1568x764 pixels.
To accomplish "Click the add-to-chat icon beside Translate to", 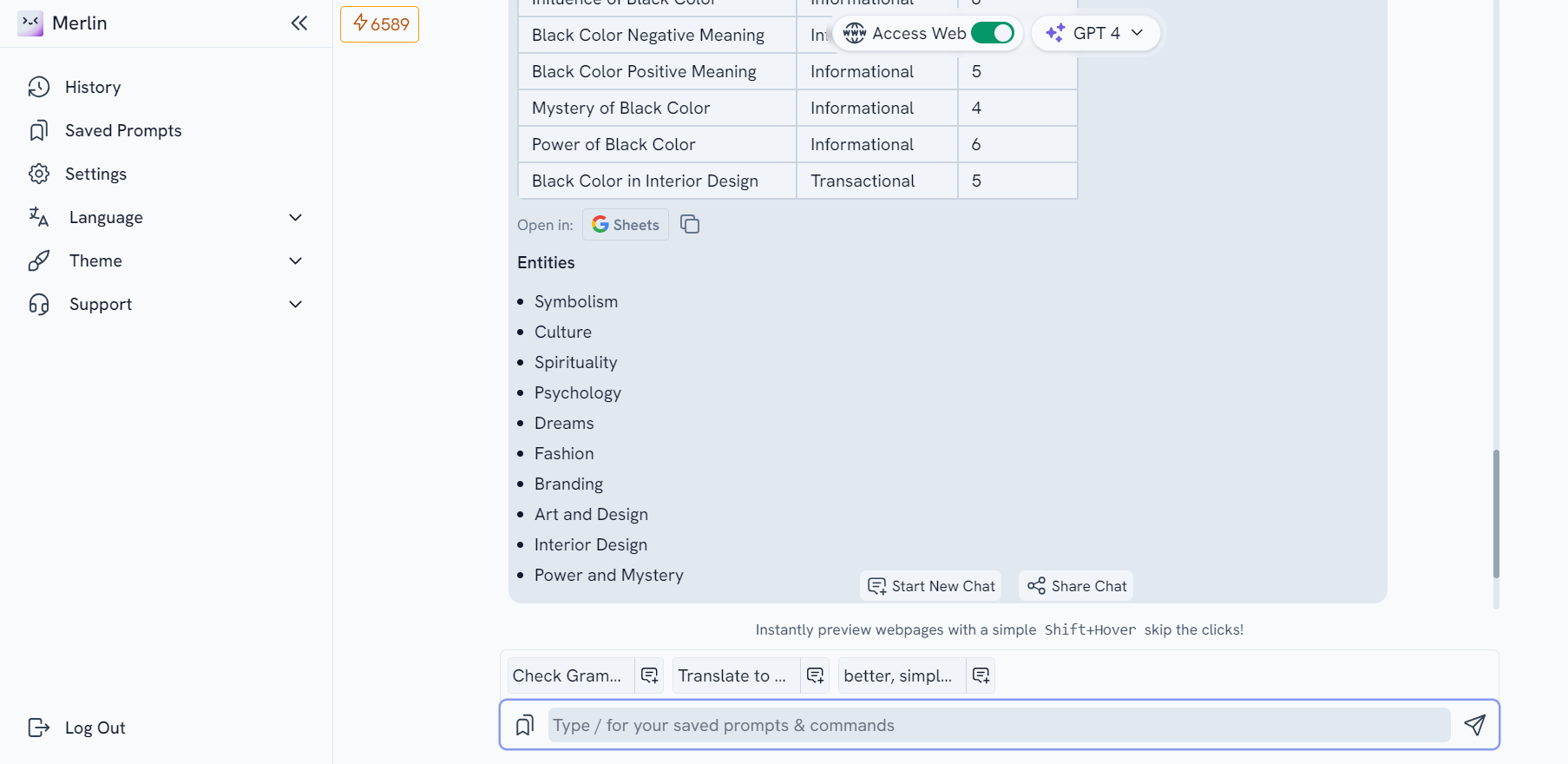I will coord(815,675).
